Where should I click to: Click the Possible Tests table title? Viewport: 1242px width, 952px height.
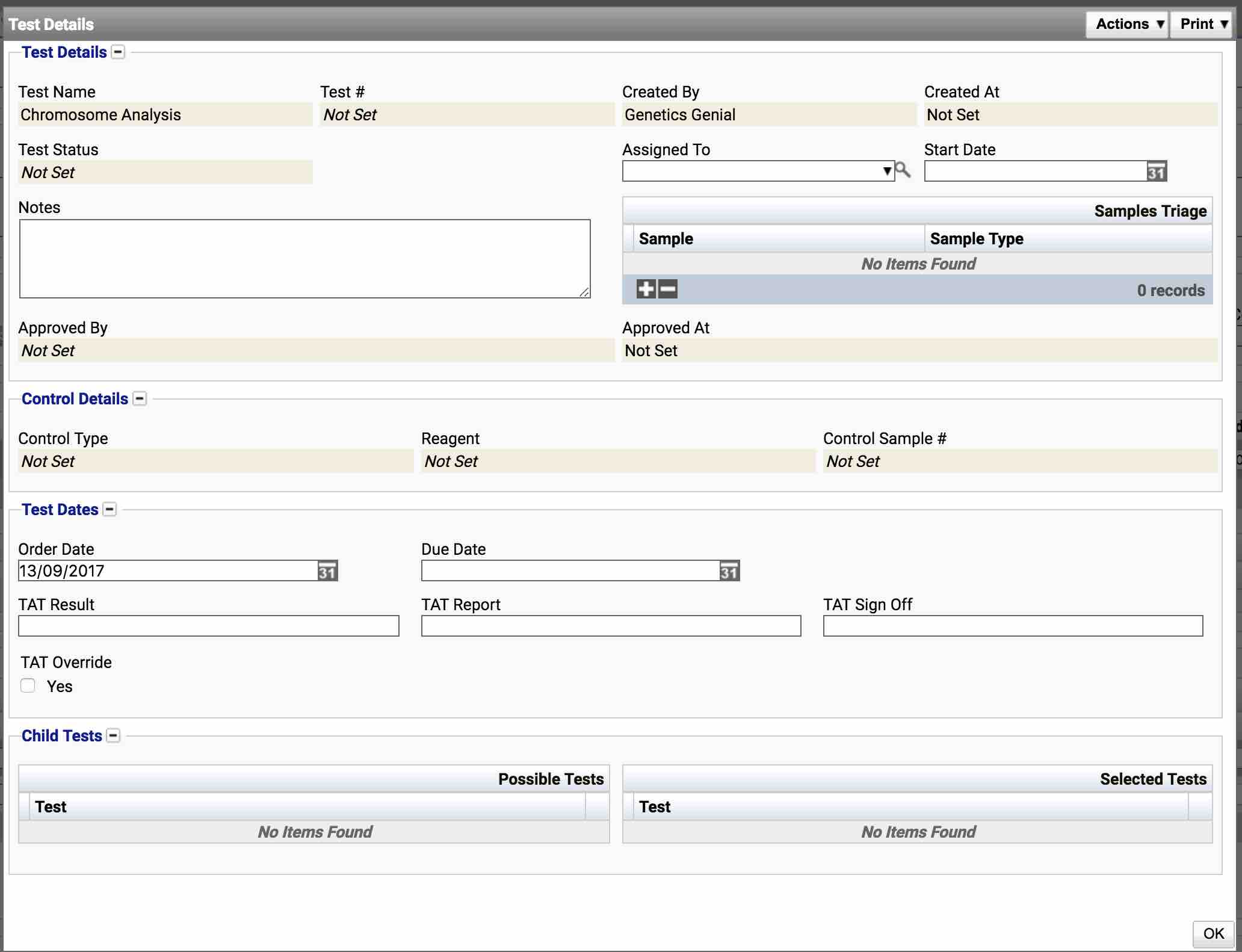click(x=551, y=779)
